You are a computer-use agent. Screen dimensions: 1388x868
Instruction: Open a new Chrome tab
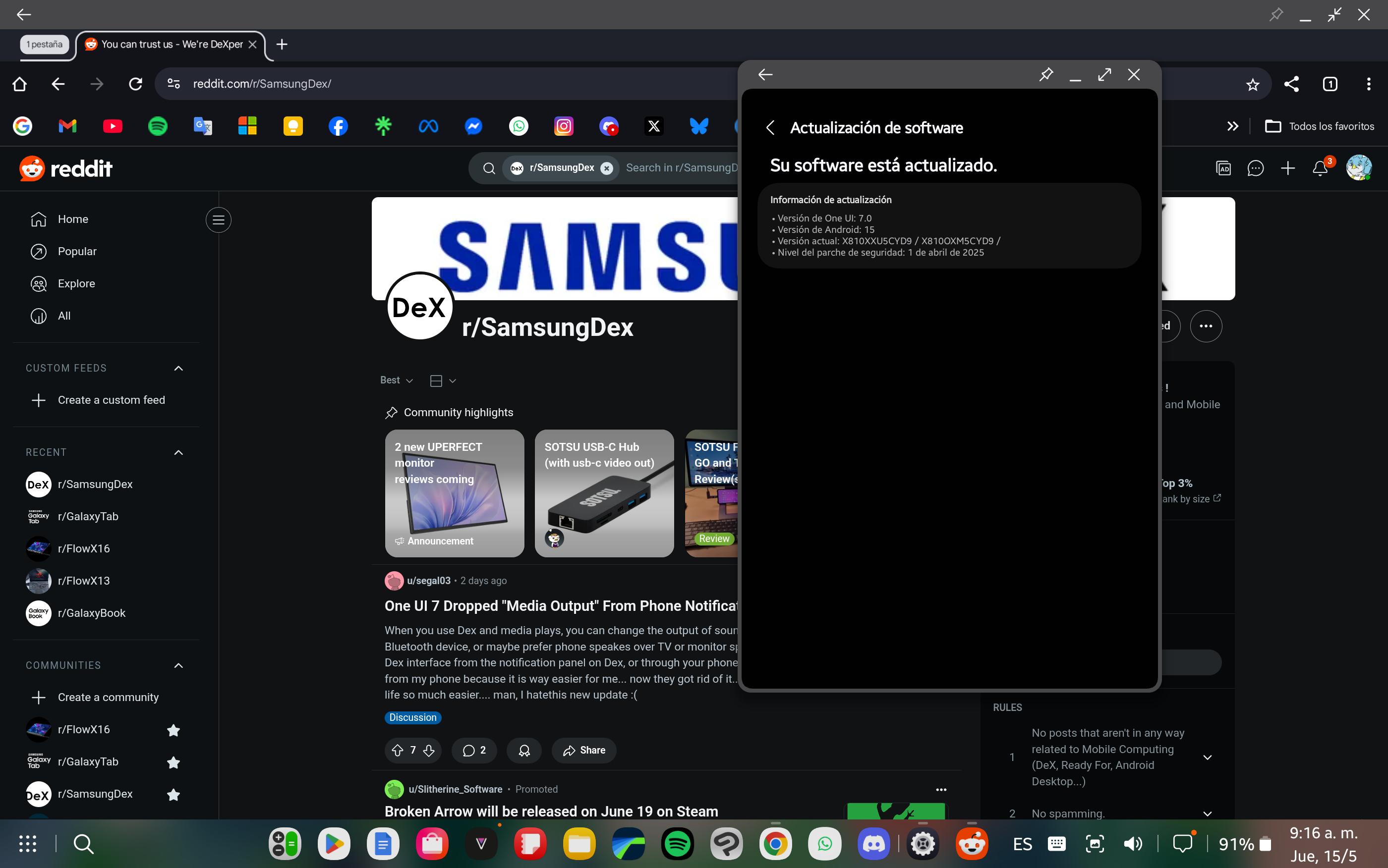282,44
